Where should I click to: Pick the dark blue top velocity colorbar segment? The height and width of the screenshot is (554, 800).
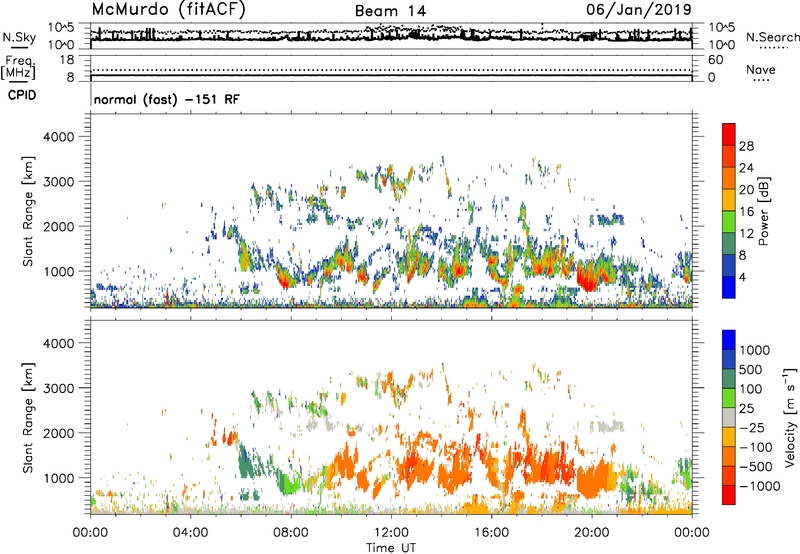point(729,340)
